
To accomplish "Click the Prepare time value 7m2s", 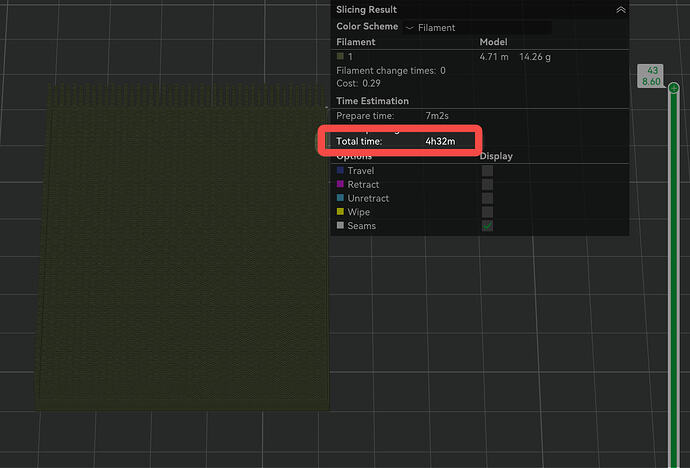I will point(437,116).
